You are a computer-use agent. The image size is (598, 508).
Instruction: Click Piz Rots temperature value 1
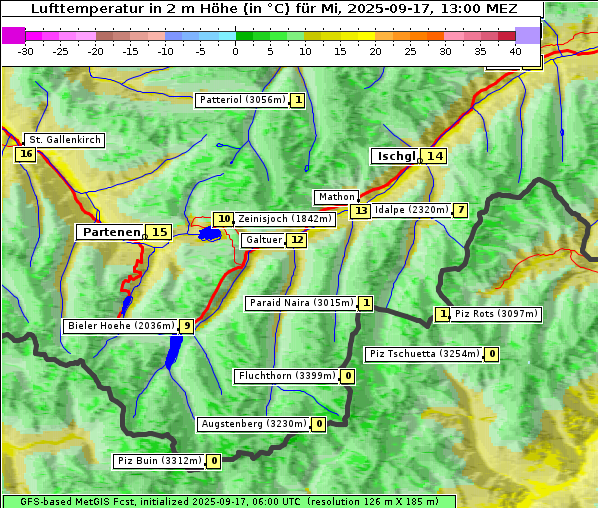(x=442, y=314)
